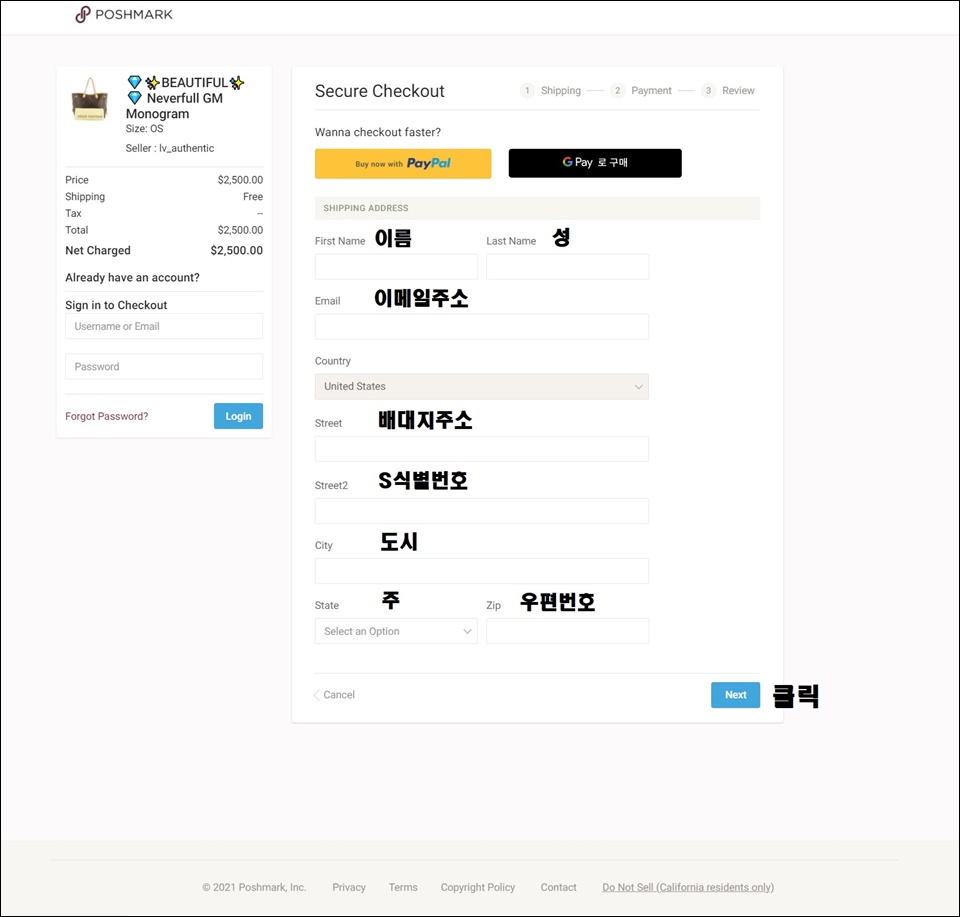The image size is (960, 917).
Task: Click the Cancel link
Action: [334, 695]
